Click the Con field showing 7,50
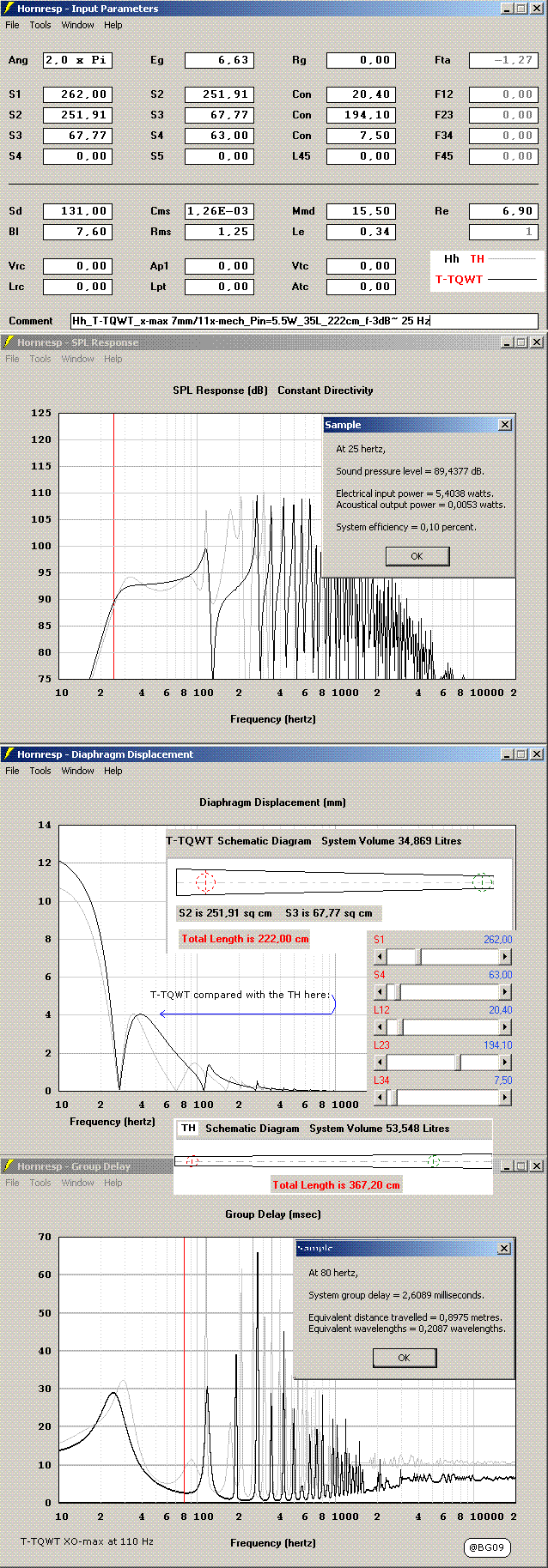548x1568 pixels. [x=361, y=136]
